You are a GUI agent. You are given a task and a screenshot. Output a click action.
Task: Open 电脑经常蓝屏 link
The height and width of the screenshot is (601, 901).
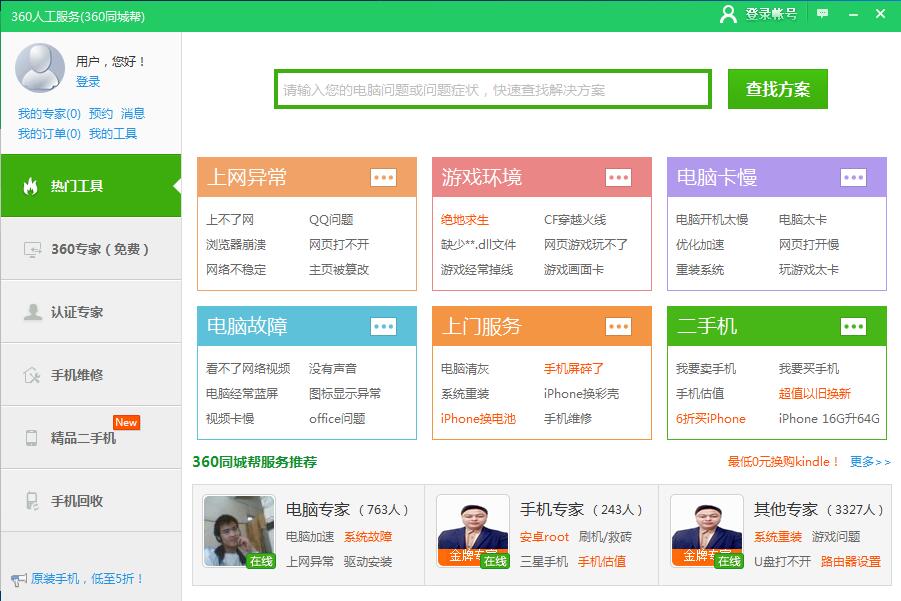coord(242,394)
